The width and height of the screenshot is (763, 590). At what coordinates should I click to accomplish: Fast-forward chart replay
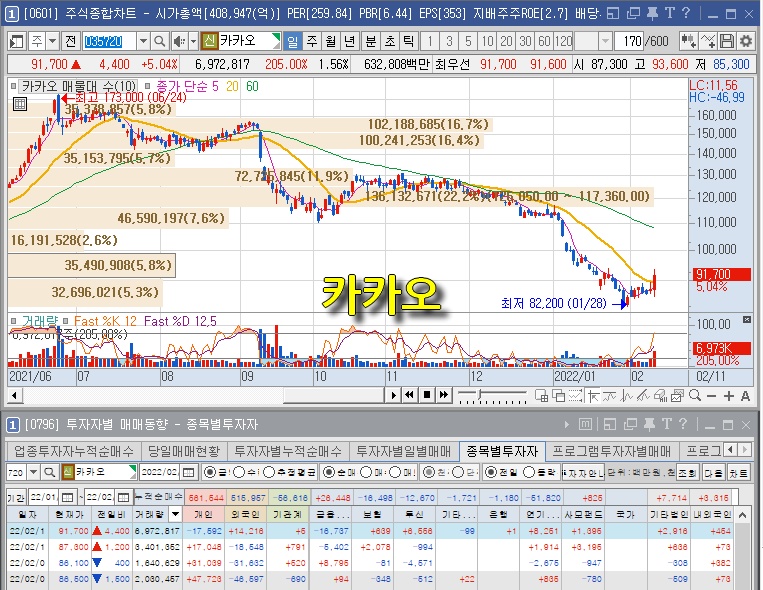click(x=443, y=395)
